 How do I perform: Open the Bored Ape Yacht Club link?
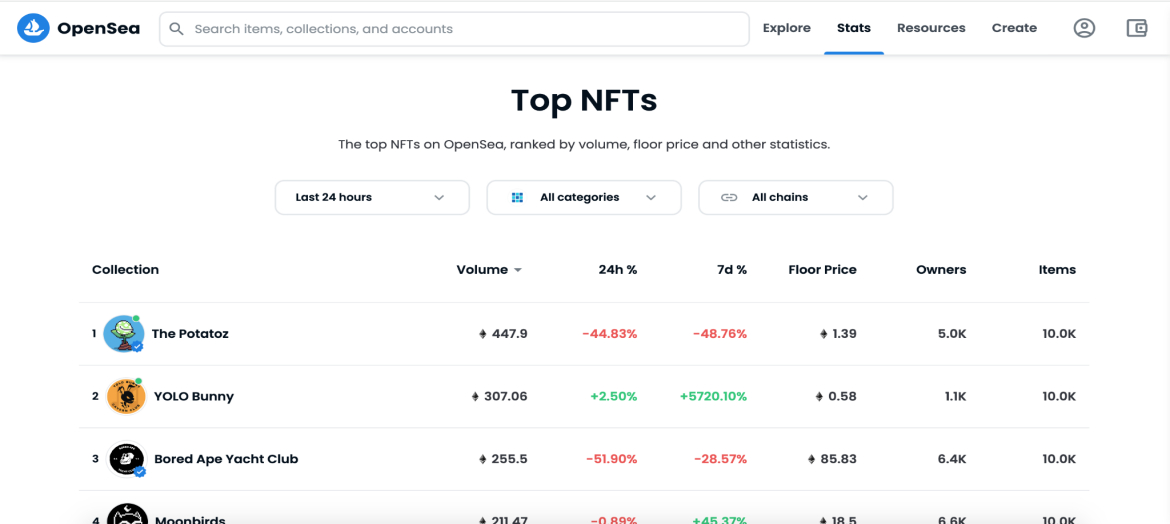226,459
